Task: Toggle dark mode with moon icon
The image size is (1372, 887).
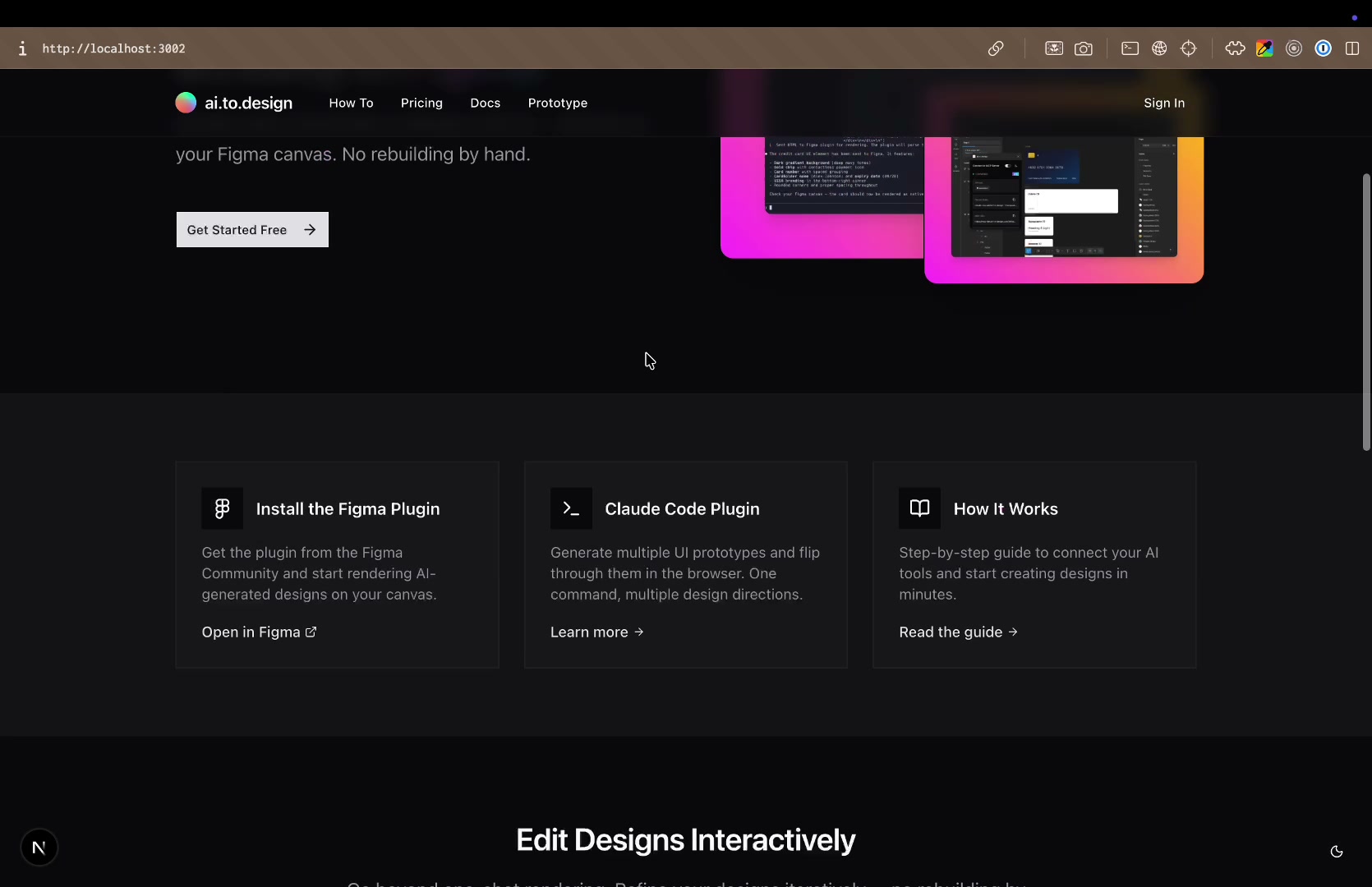Action: 1337,852
